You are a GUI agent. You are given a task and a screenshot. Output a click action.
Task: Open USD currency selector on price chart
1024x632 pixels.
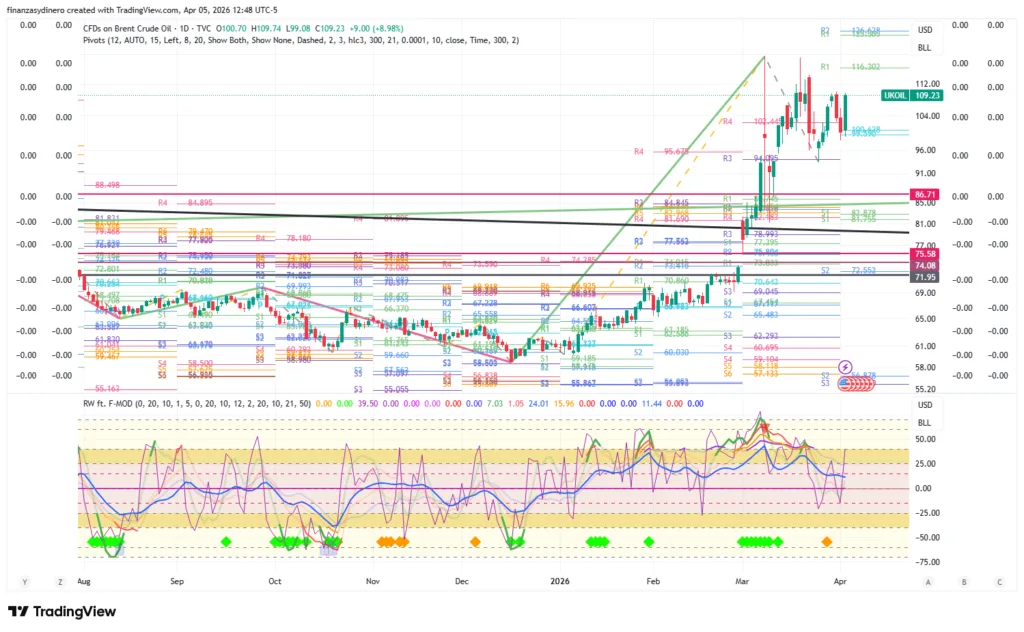924,30
